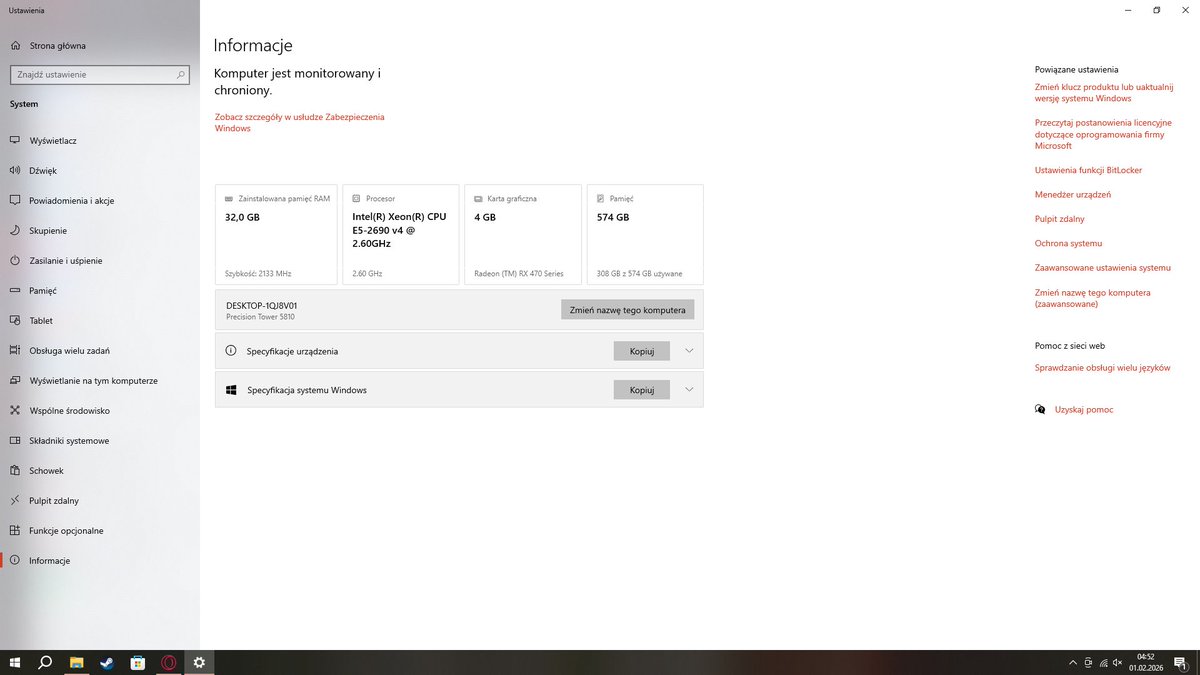Select the Pamięć storage icon in sidebar

tap(15, 291)
